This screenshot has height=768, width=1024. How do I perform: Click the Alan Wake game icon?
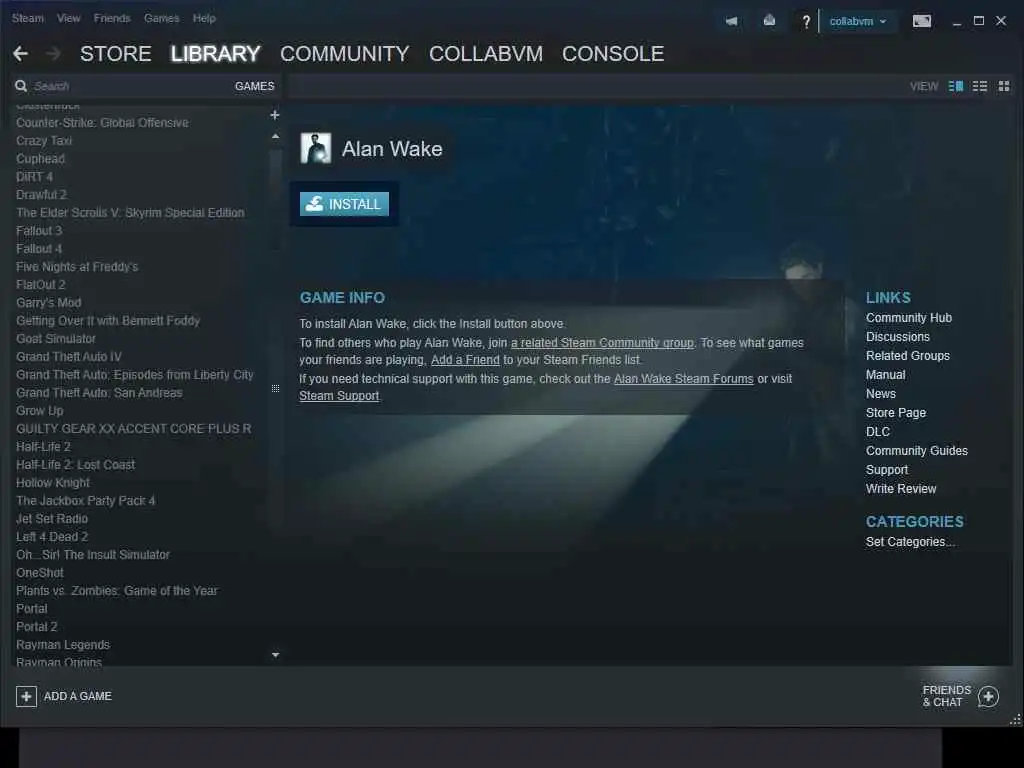pos(315,148)
